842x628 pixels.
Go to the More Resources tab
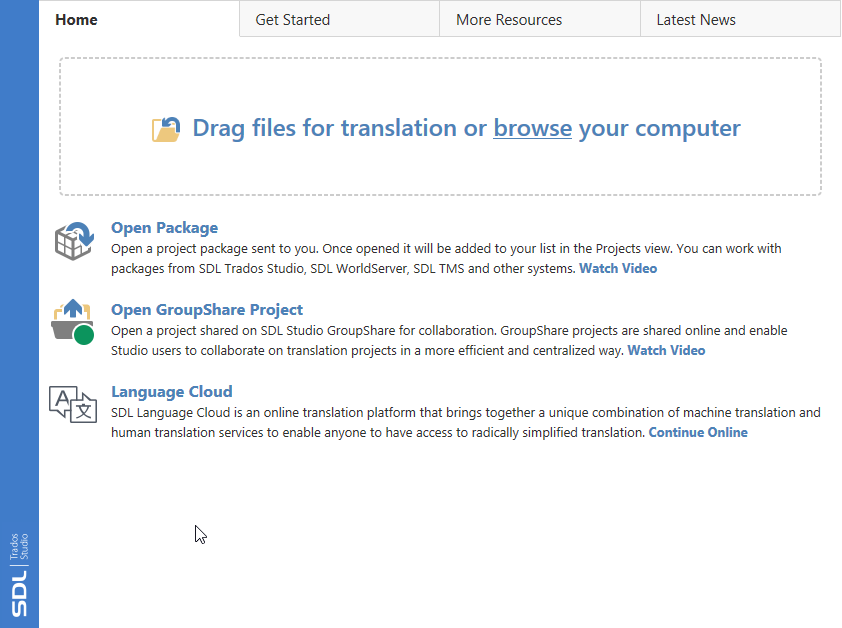540,20
